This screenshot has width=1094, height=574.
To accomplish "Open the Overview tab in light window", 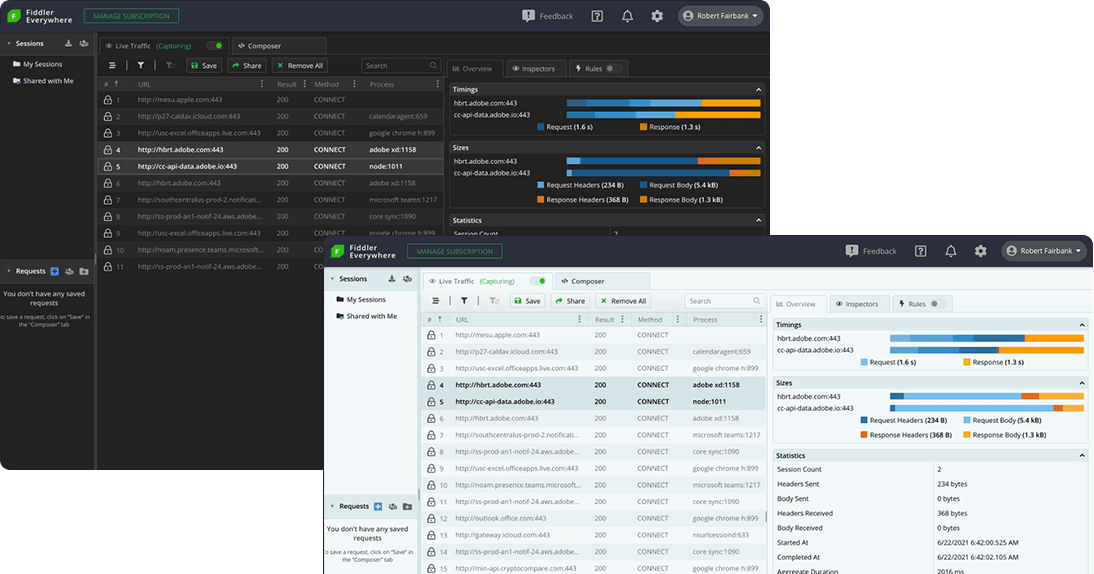I will (796, 303).
